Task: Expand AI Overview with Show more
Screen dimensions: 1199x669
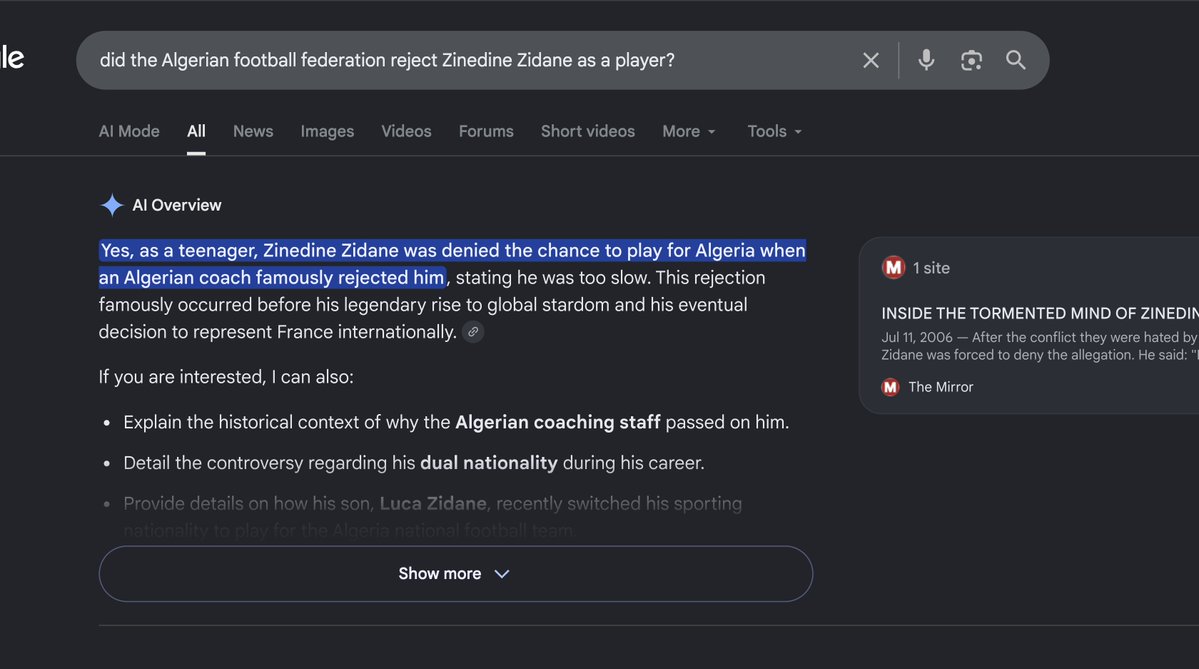Action: tap(456, 573)
